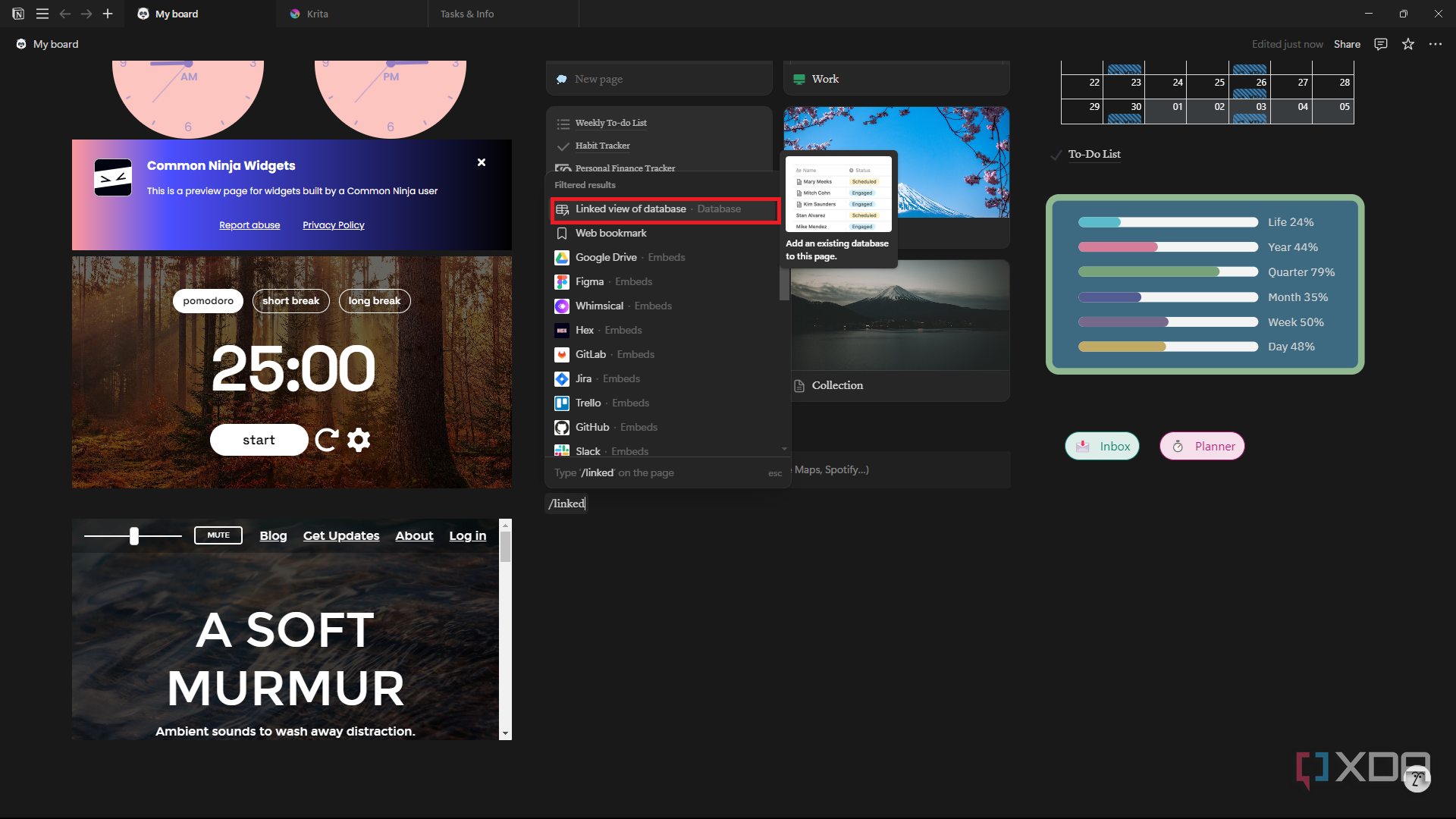The image size is (1456, 819).
Task: Click the Share button
Action: click(1347, 44)
